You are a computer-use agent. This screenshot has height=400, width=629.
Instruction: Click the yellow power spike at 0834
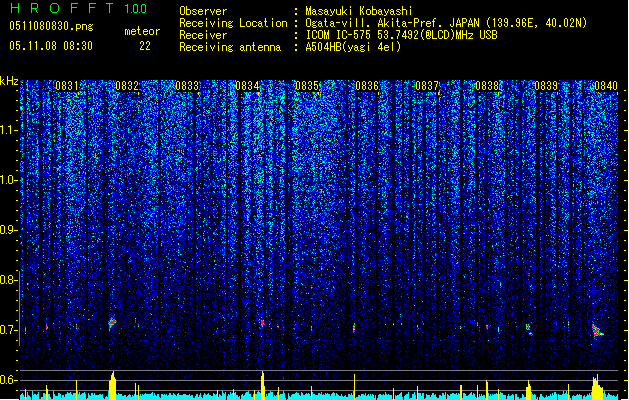(263, 384)
